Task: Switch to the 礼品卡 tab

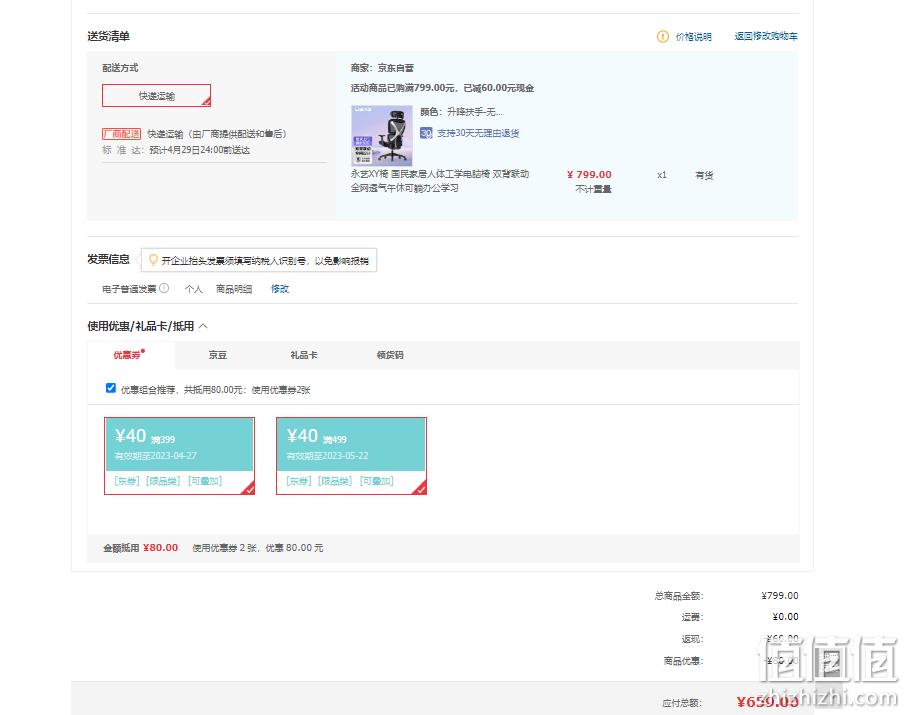Action: pos(304,355)
